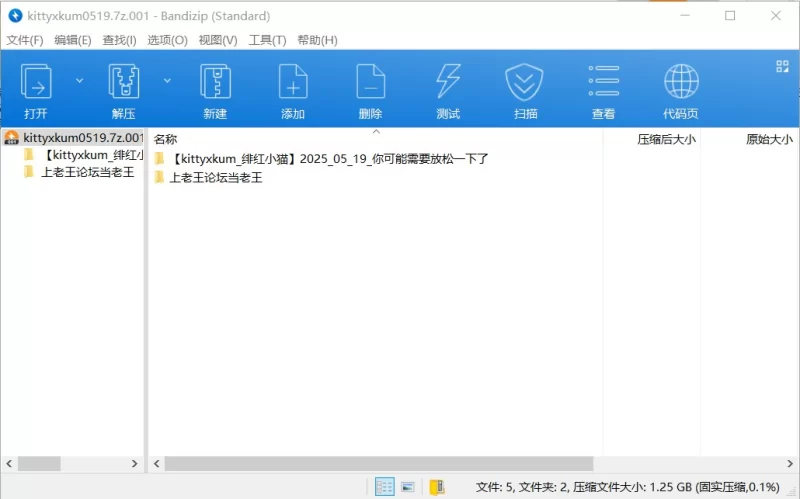The height and width of the screenshot is (499, 800).
Task: Open the 查找(I) menu
Action: [x=119, y=40]
